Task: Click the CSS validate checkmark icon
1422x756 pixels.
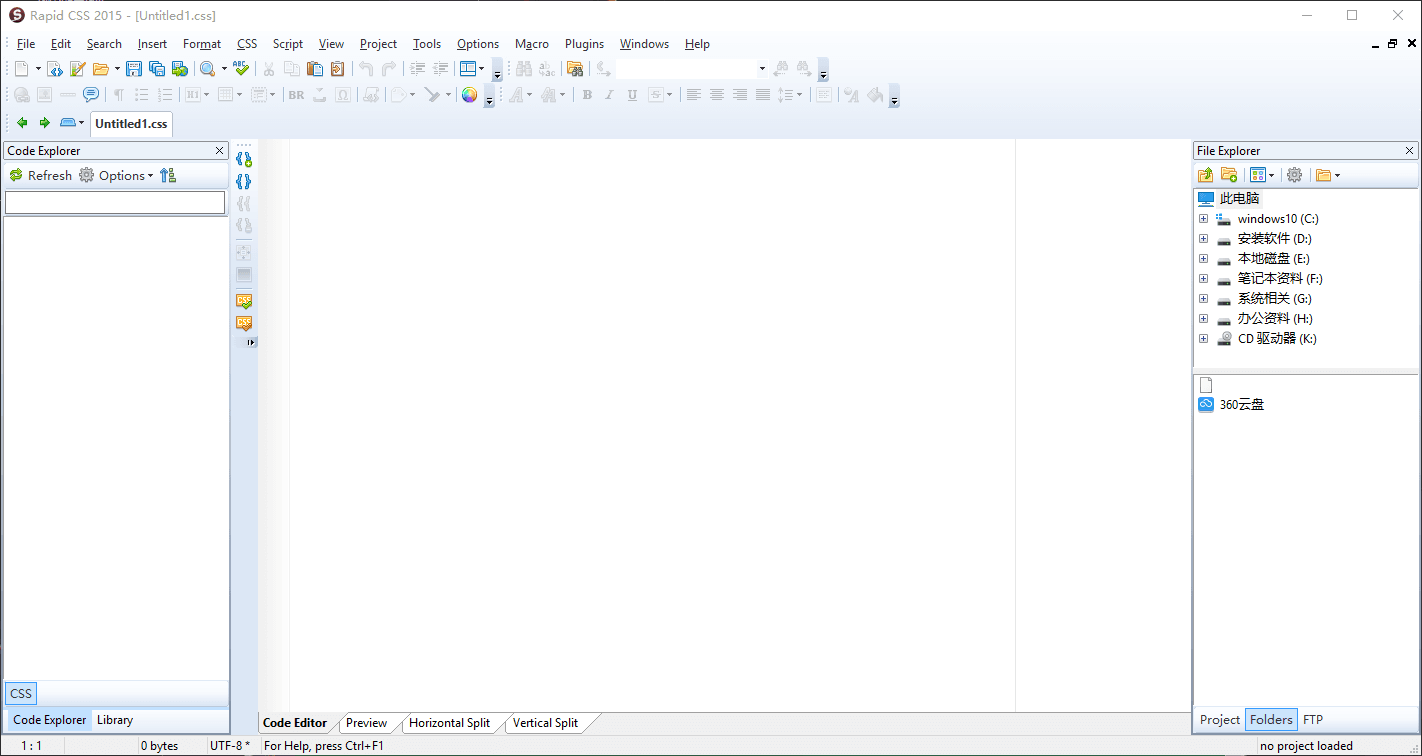Action: [x=244, y=300]
